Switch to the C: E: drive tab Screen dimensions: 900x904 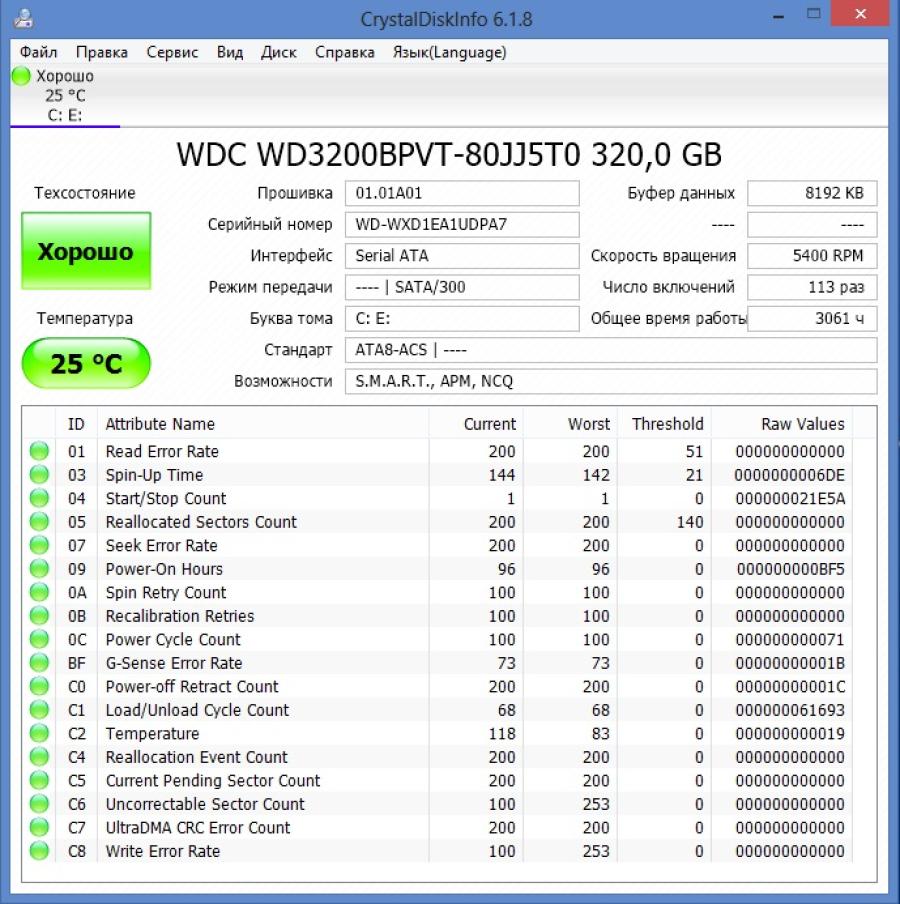point(62,115)
